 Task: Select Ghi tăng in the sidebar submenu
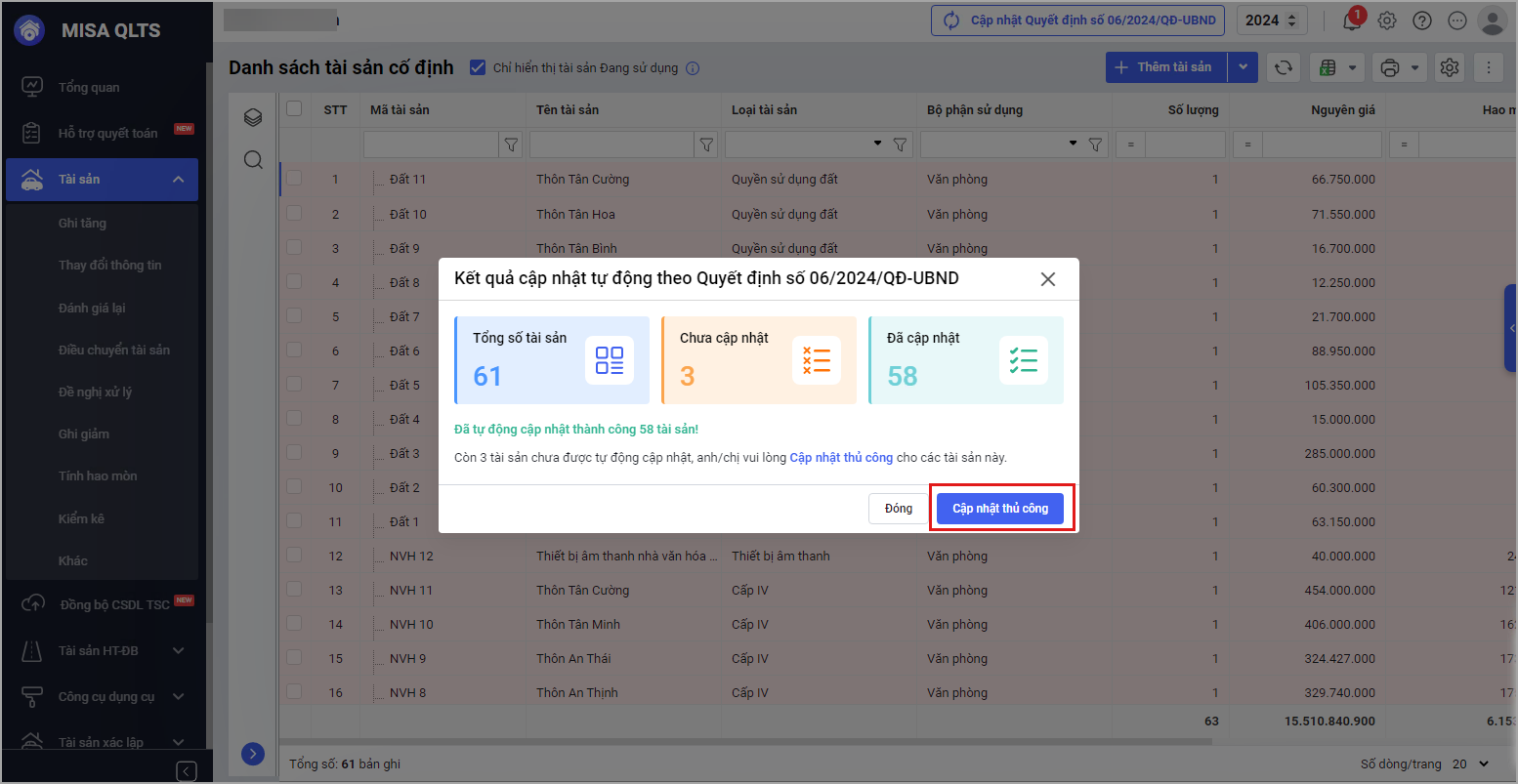pyautogui.click(x=82, y=223)
